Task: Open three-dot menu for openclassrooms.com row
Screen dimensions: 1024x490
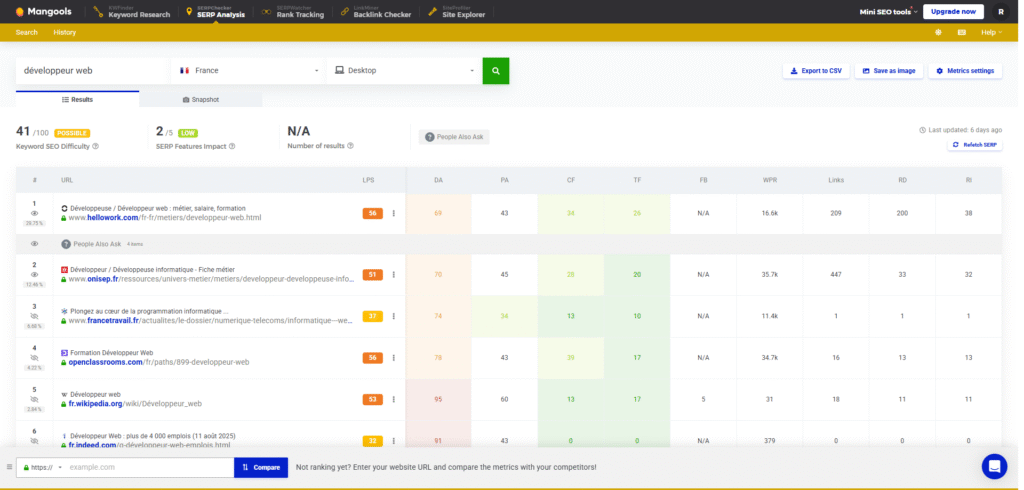Action: pos(393,357)
